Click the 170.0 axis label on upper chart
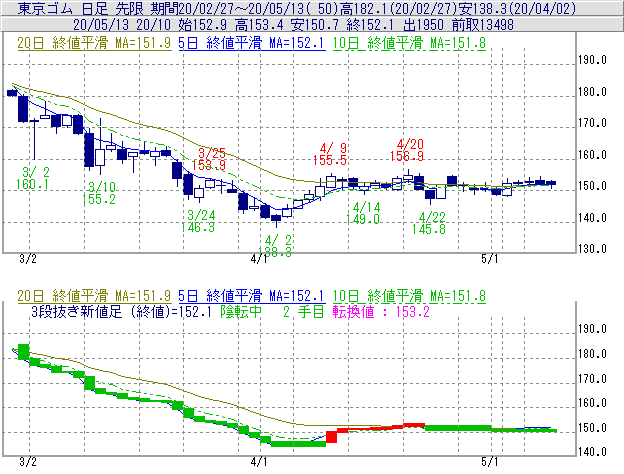624x474 pixels. click(592, 123)
